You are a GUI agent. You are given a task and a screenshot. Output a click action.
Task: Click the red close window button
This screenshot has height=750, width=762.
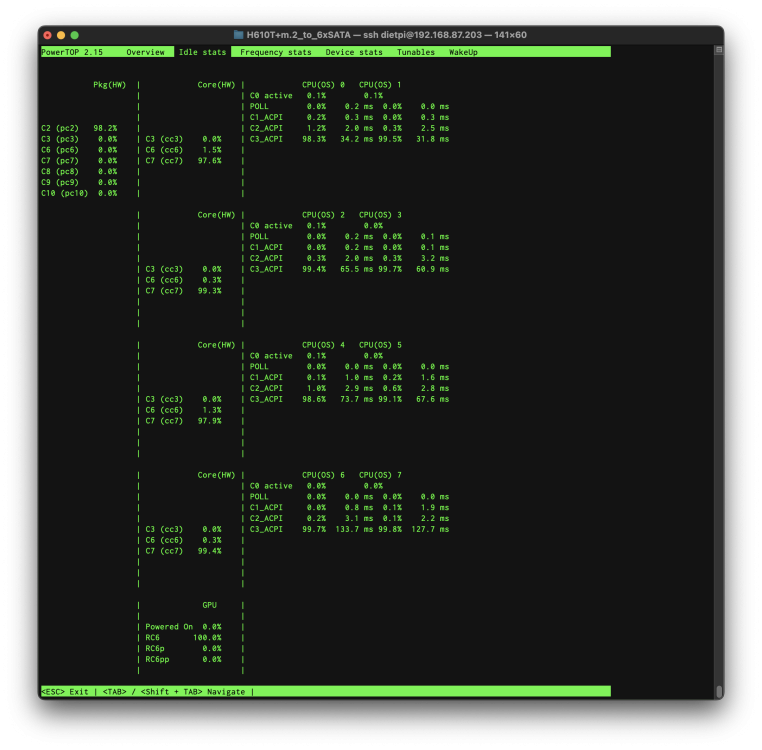48,35
